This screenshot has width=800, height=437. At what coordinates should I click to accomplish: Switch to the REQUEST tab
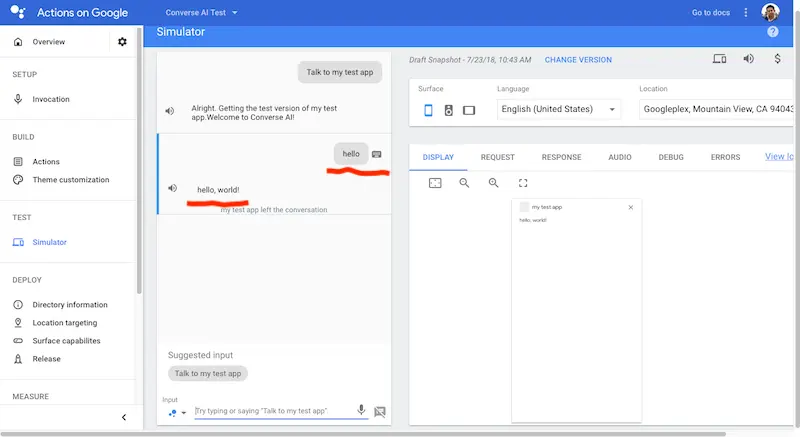497,157
